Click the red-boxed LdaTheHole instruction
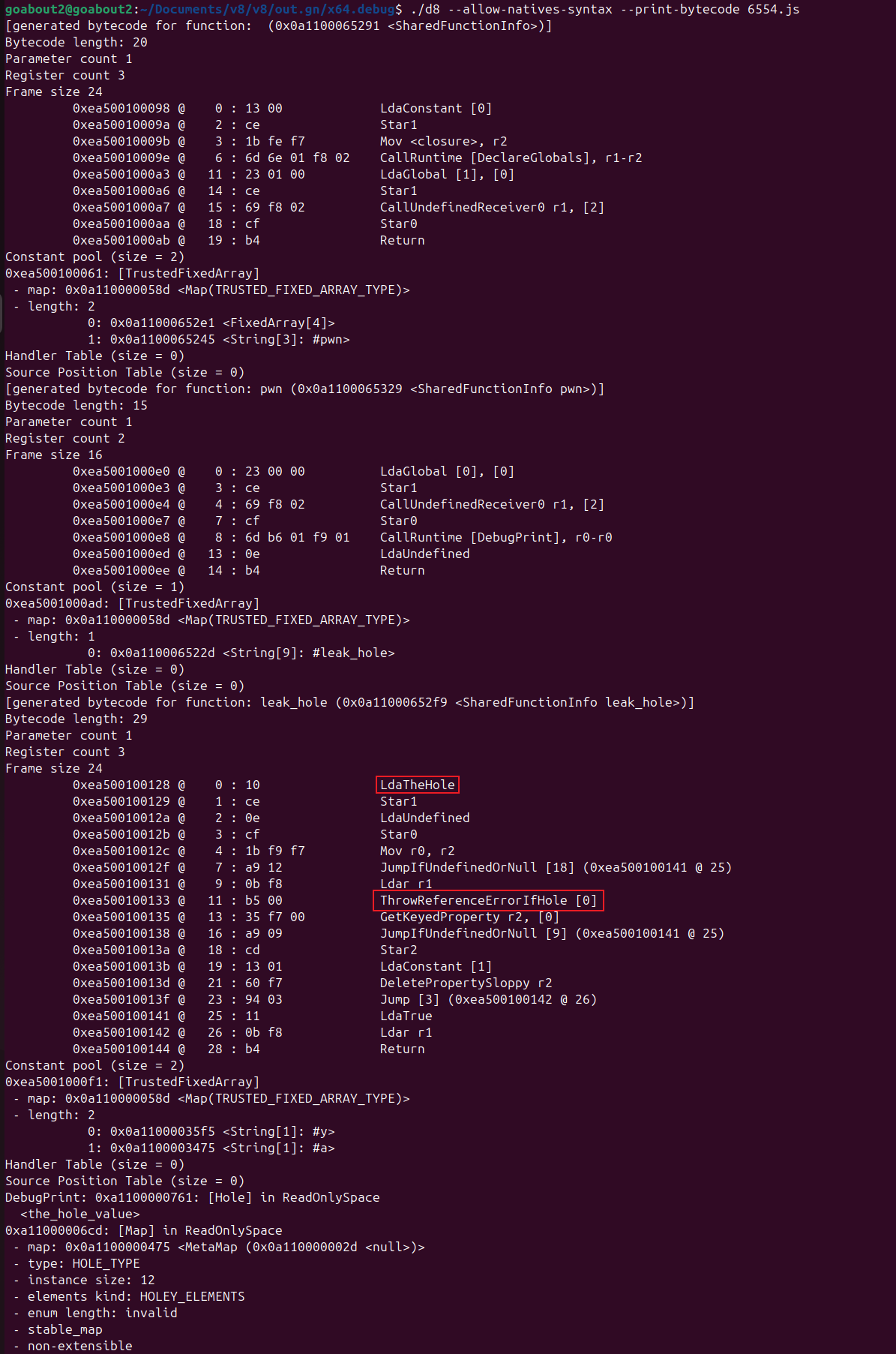896x1354 pixels. [417, 785]
